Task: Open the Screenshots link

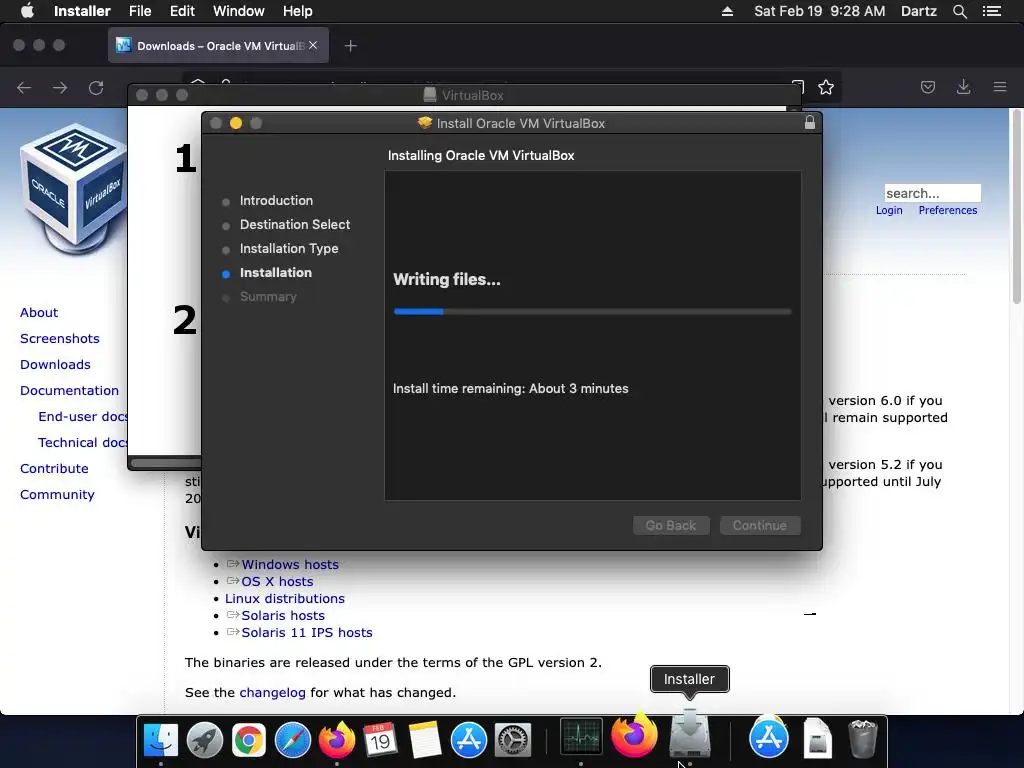Action: [x=59, y=338]
